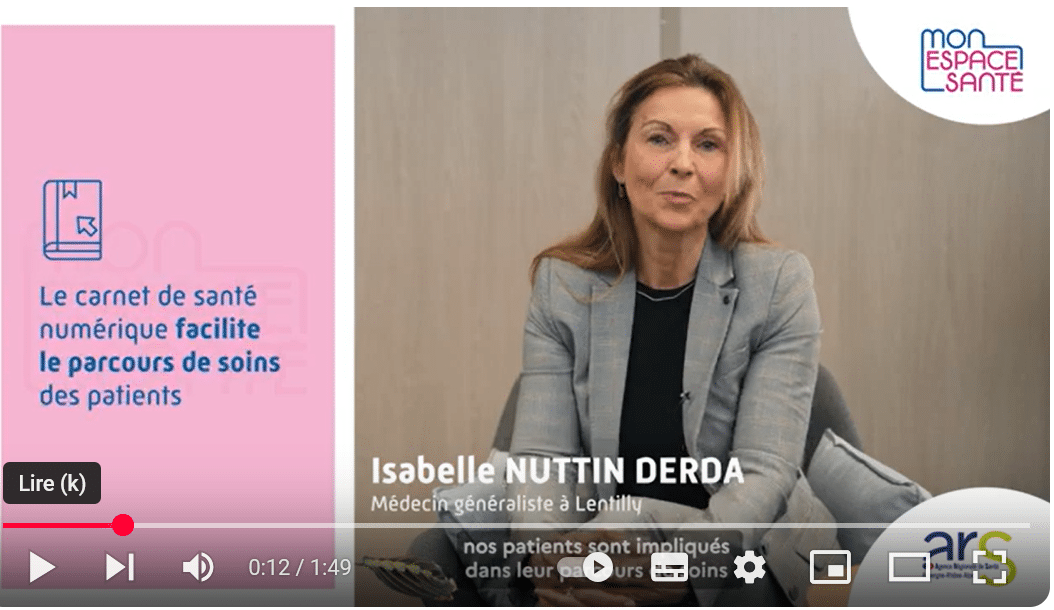Click the Mon Espace Santé logo
The image size is (1054, 610).
point(971,61)
